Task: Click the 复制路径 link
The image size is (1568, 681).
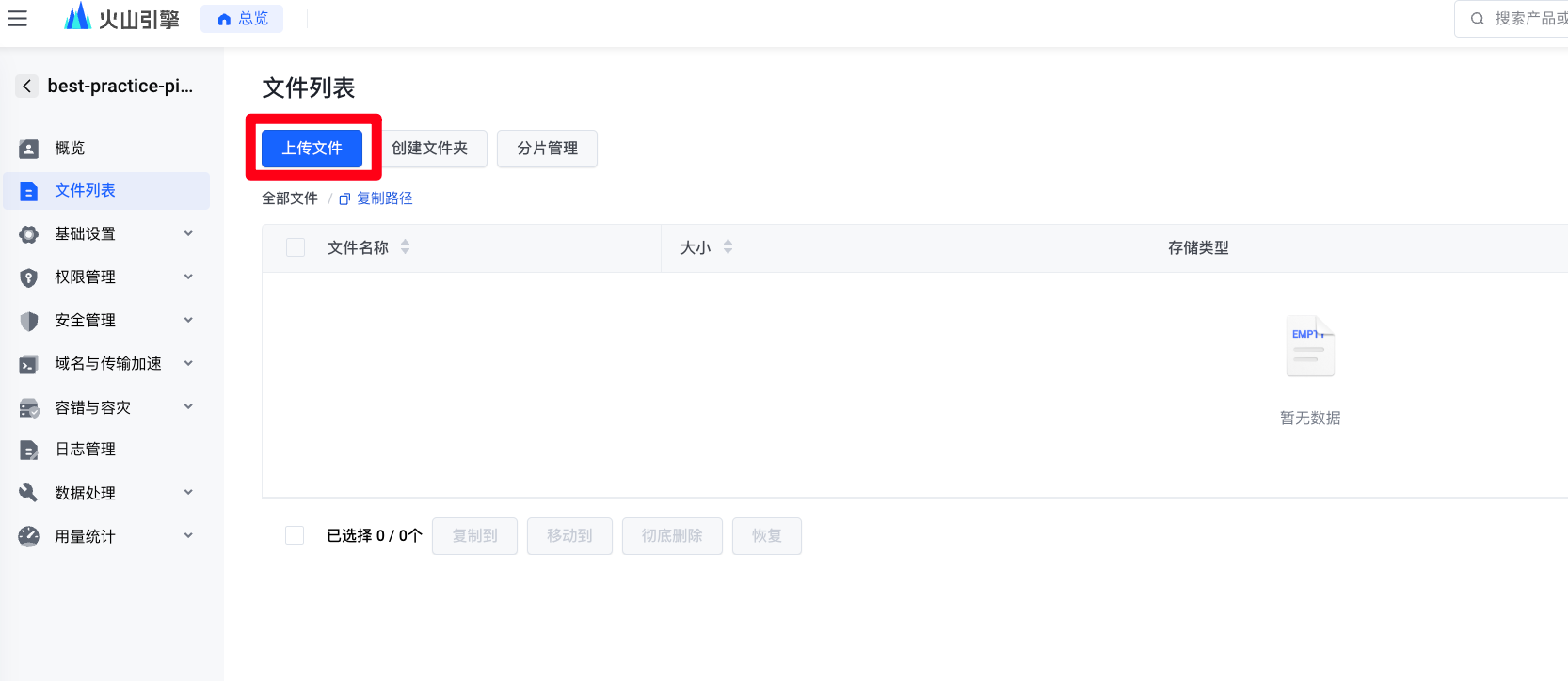Action: 384,198
